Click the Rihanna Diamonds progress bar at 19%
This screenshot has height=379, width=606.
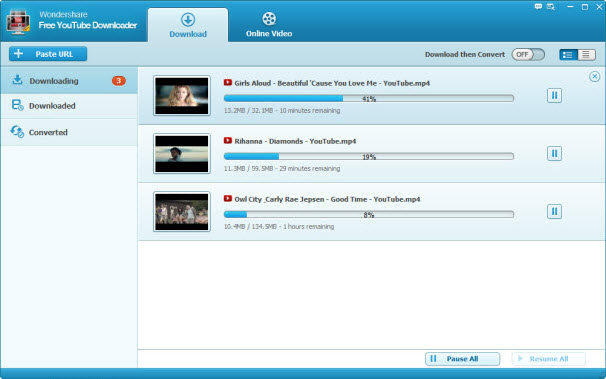(x=369, y=156)
